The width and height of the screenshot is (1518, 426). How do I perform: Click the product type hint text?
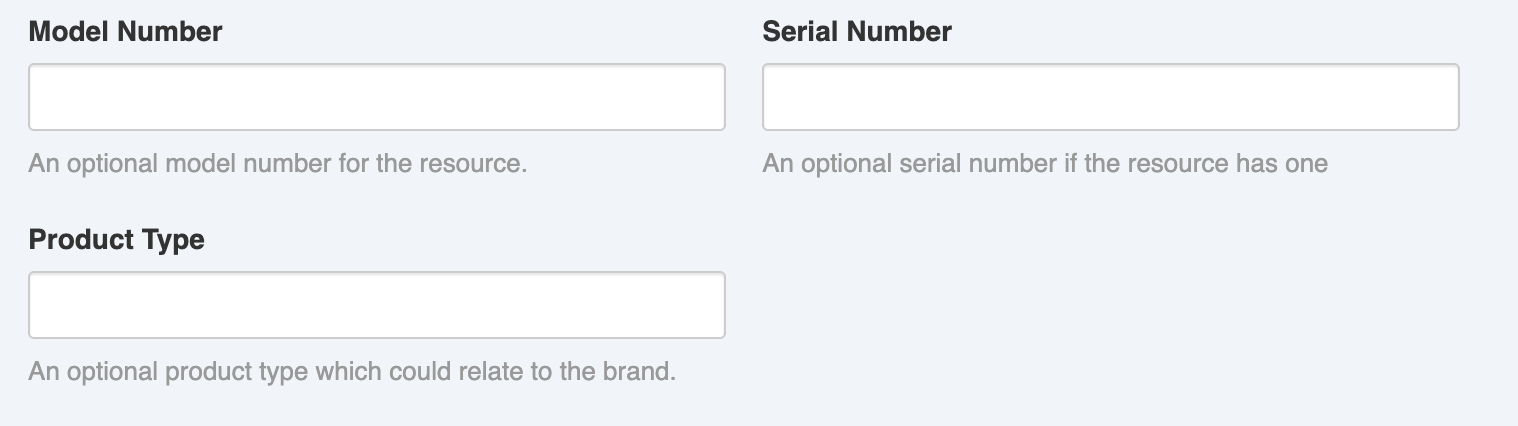click(352, 372)
